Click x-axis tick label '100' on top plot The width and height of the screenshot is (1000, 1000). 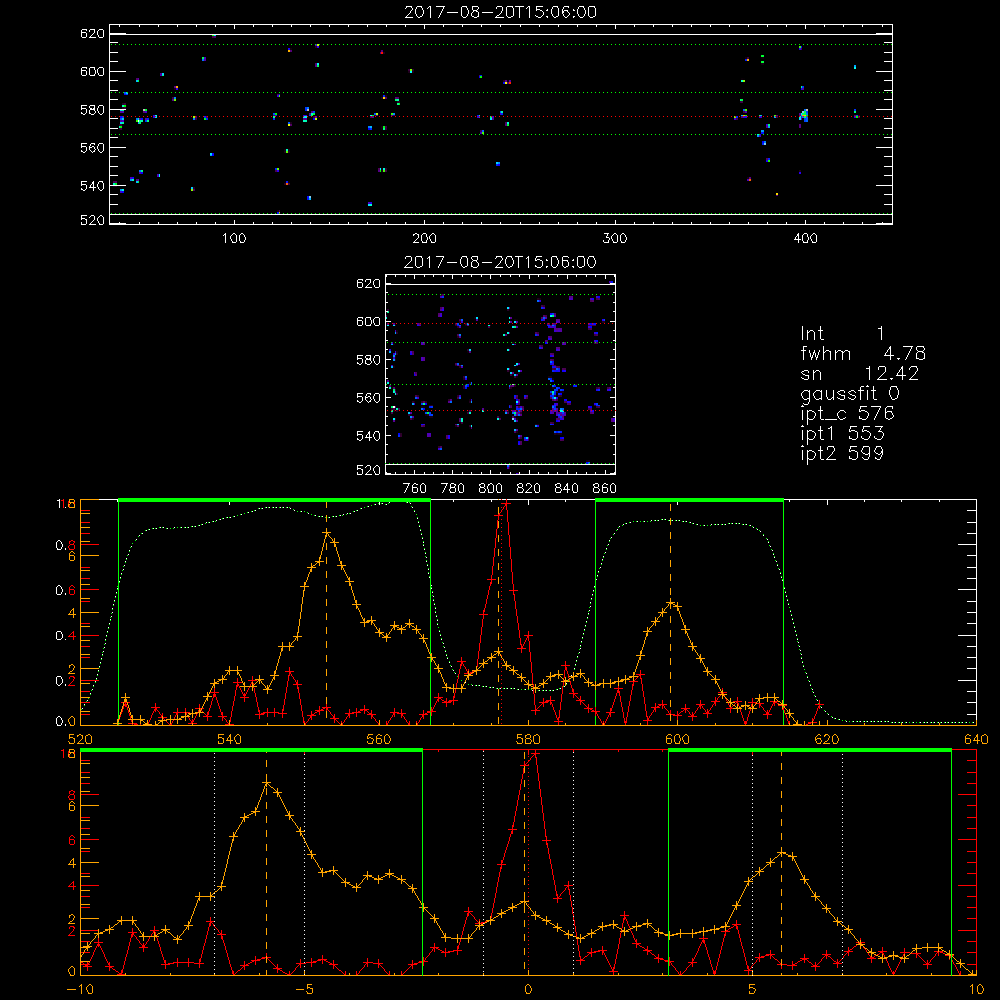point(234,239)
